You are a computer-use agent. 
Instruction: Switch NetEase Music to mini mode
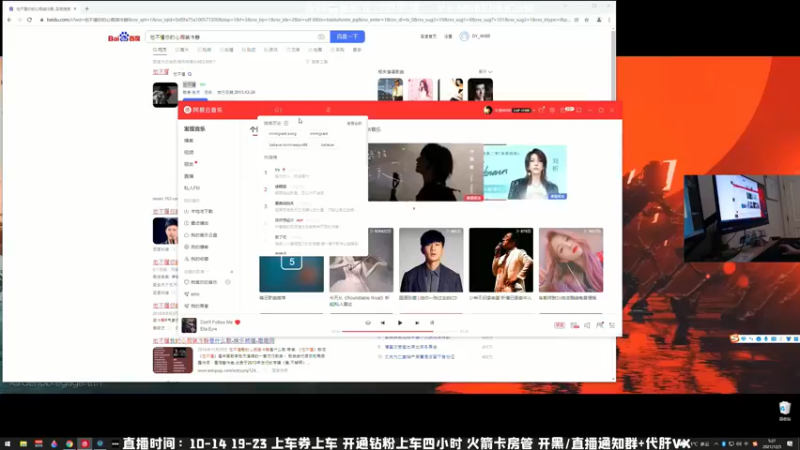click(579, 110)
